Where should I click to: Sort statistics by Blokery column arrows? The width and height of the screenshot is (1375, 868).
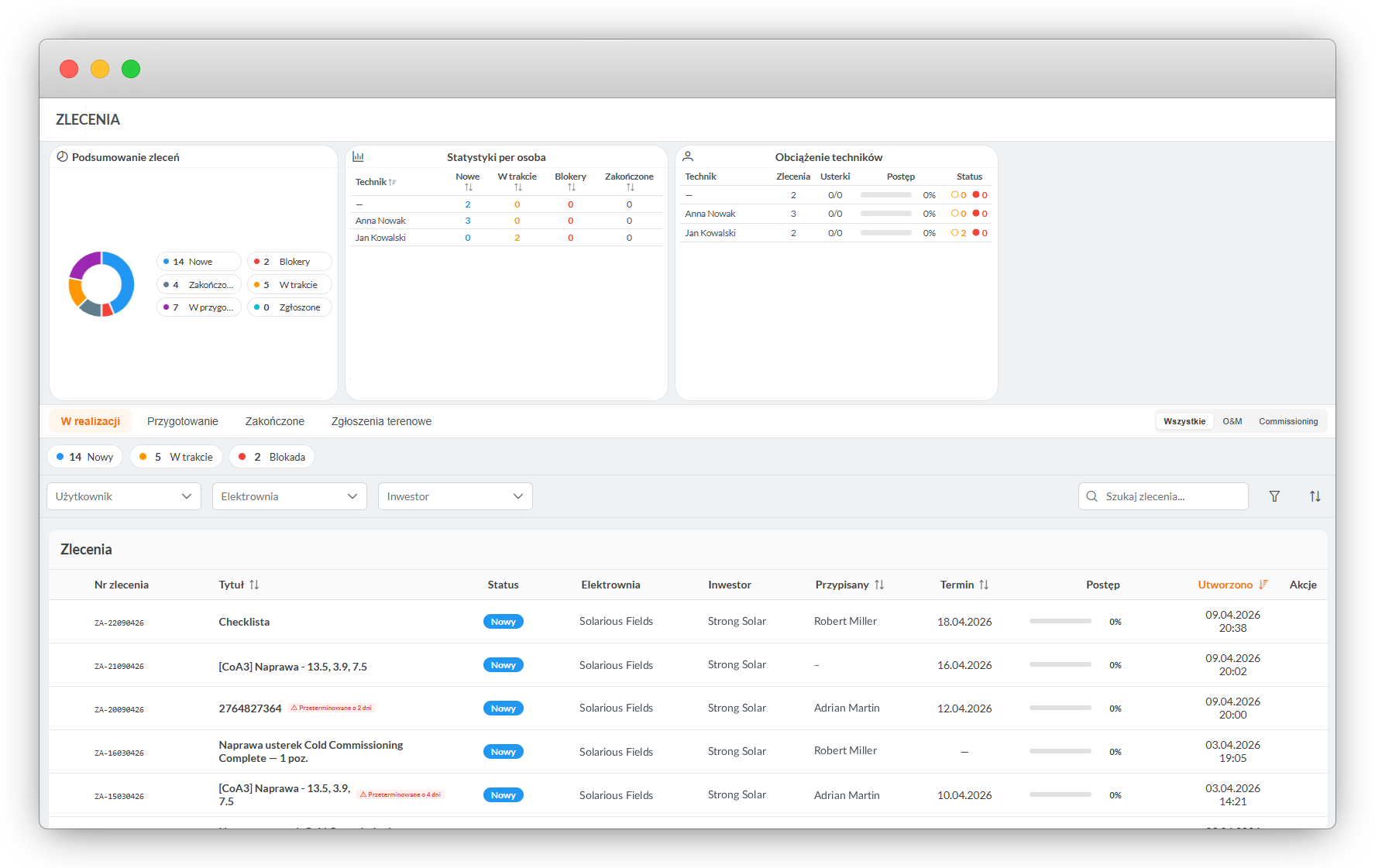tap(571, 187)
